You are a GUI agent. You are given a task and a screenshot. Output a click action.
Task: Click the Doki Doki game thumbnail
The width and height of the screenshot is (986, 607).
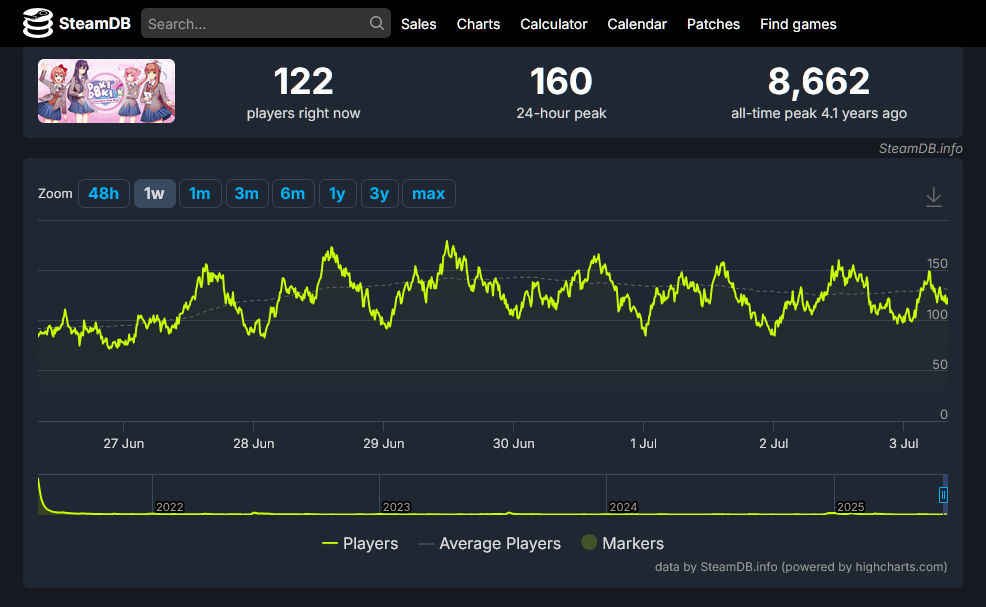(x=106, y=91)
